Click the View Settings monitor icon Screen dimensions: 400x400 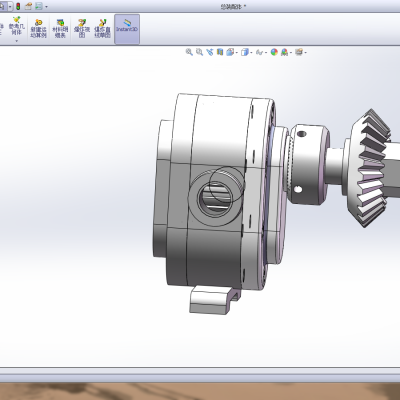299,52
